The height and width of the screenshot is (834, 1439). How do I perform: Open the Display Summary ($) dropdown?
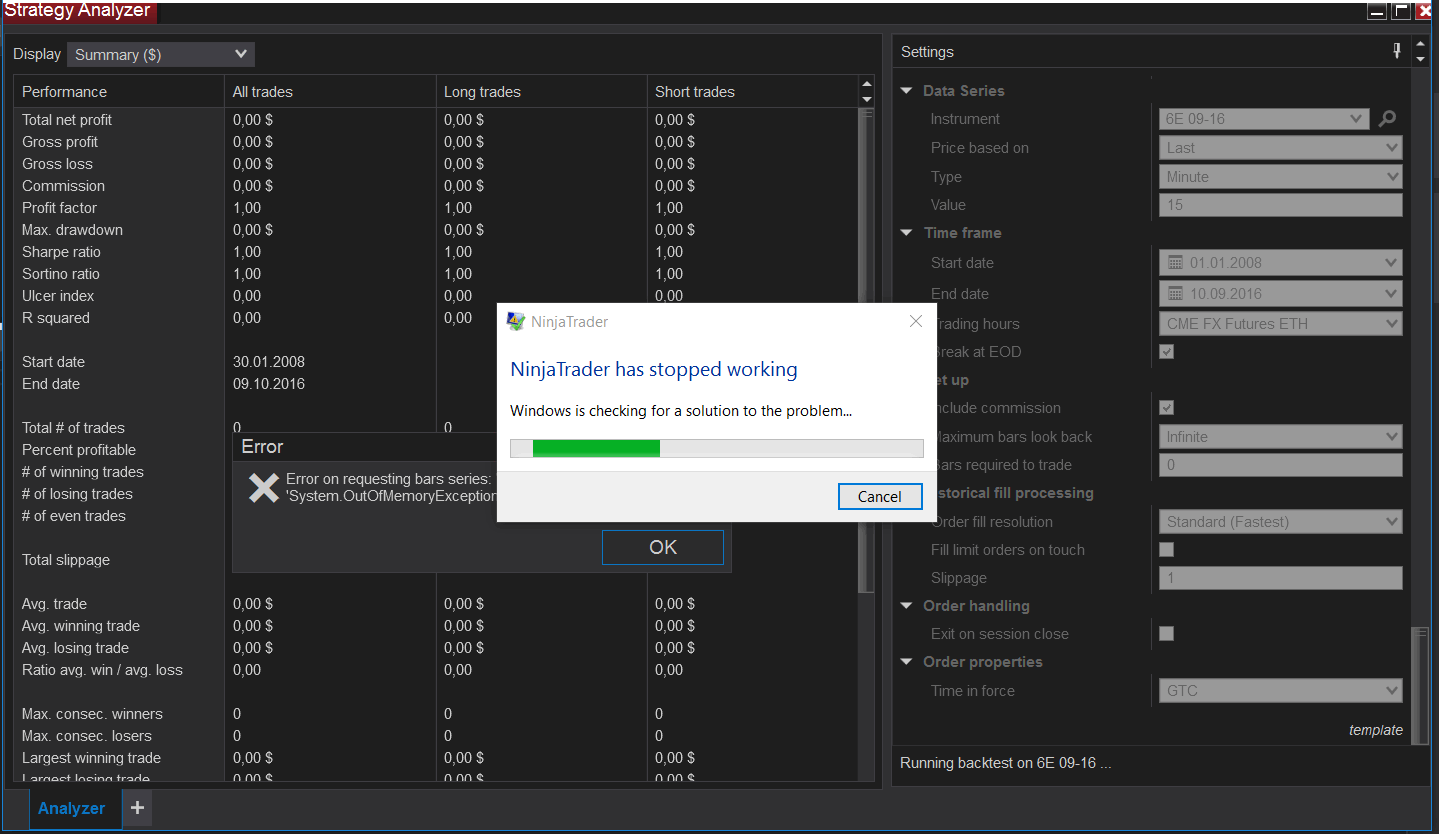161,54
